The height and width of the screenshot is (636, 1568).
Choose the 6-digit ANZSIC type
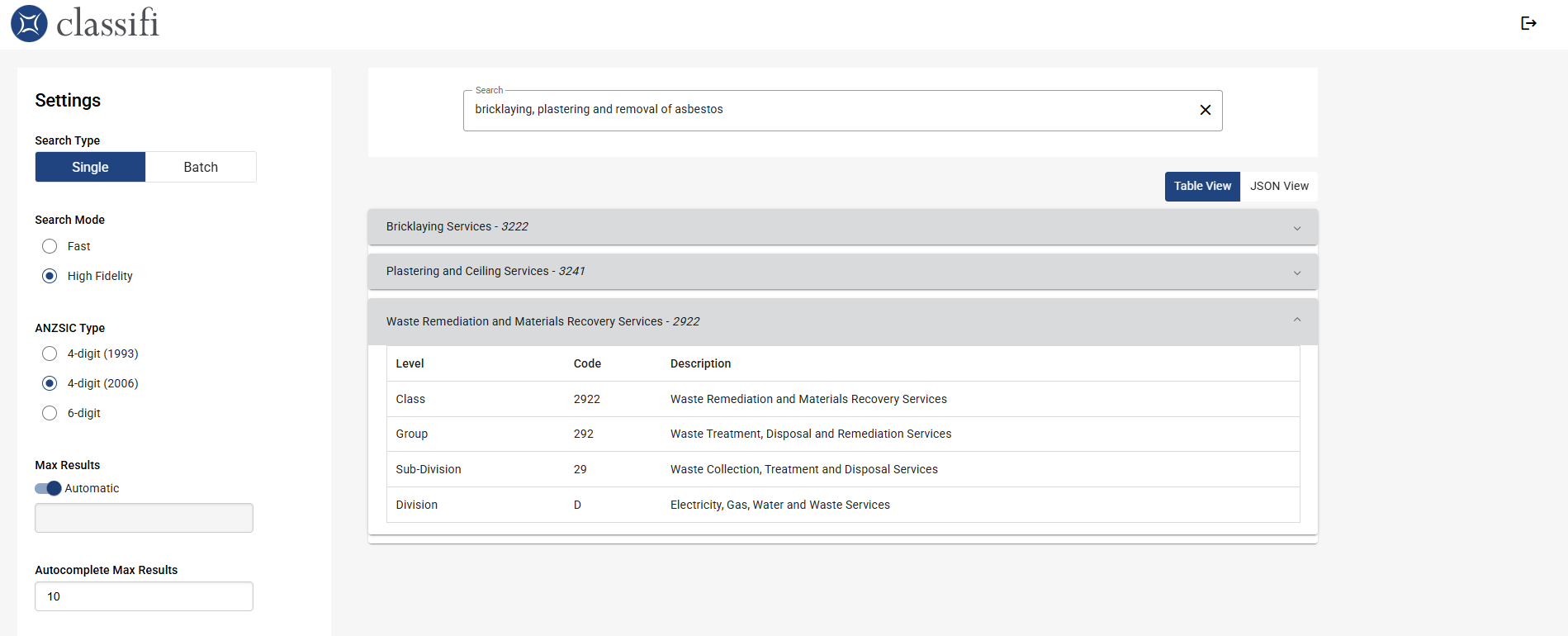pos(50,413)
